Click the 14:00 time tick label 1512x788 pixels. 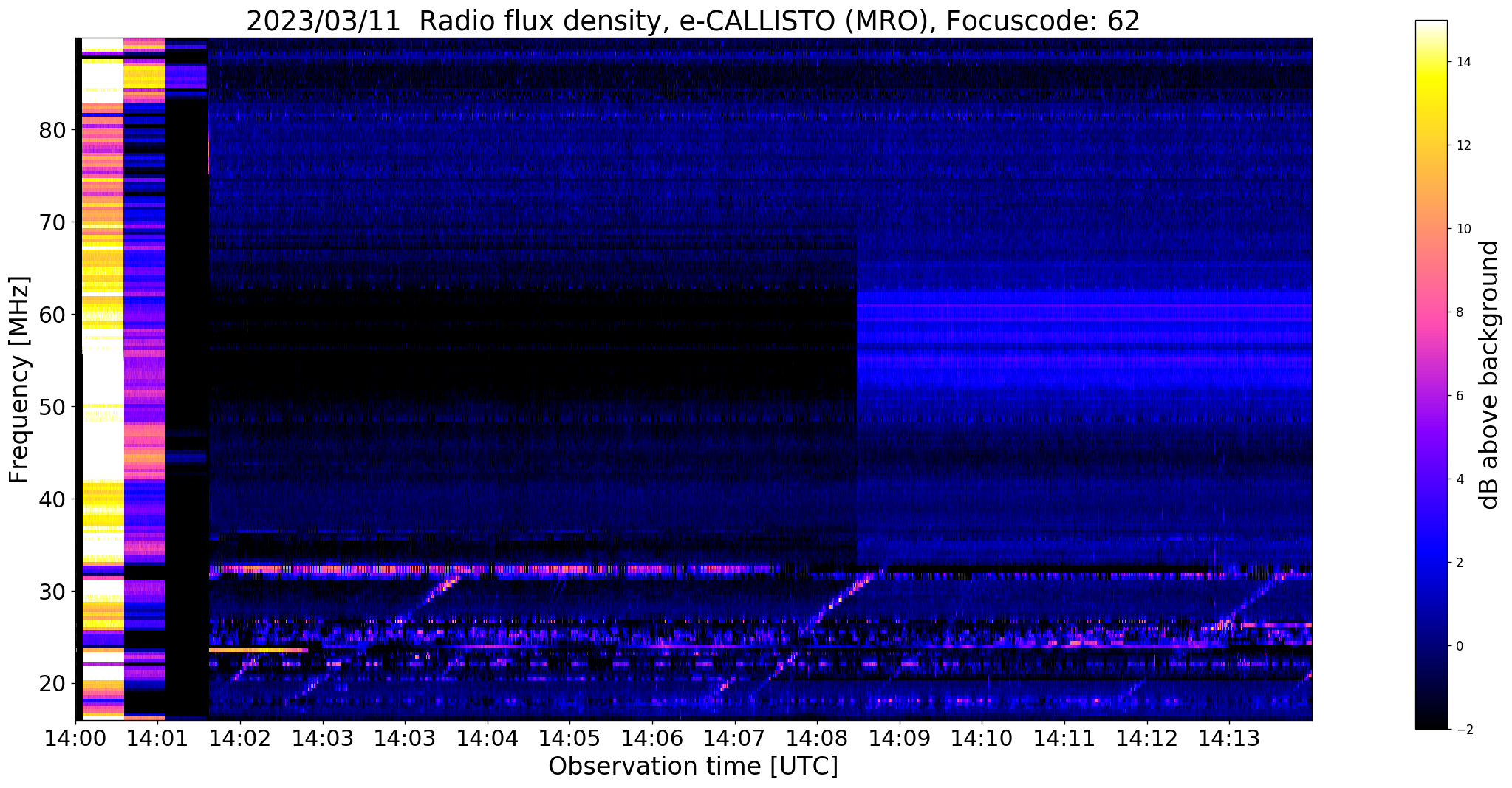(x=75, y=738)
